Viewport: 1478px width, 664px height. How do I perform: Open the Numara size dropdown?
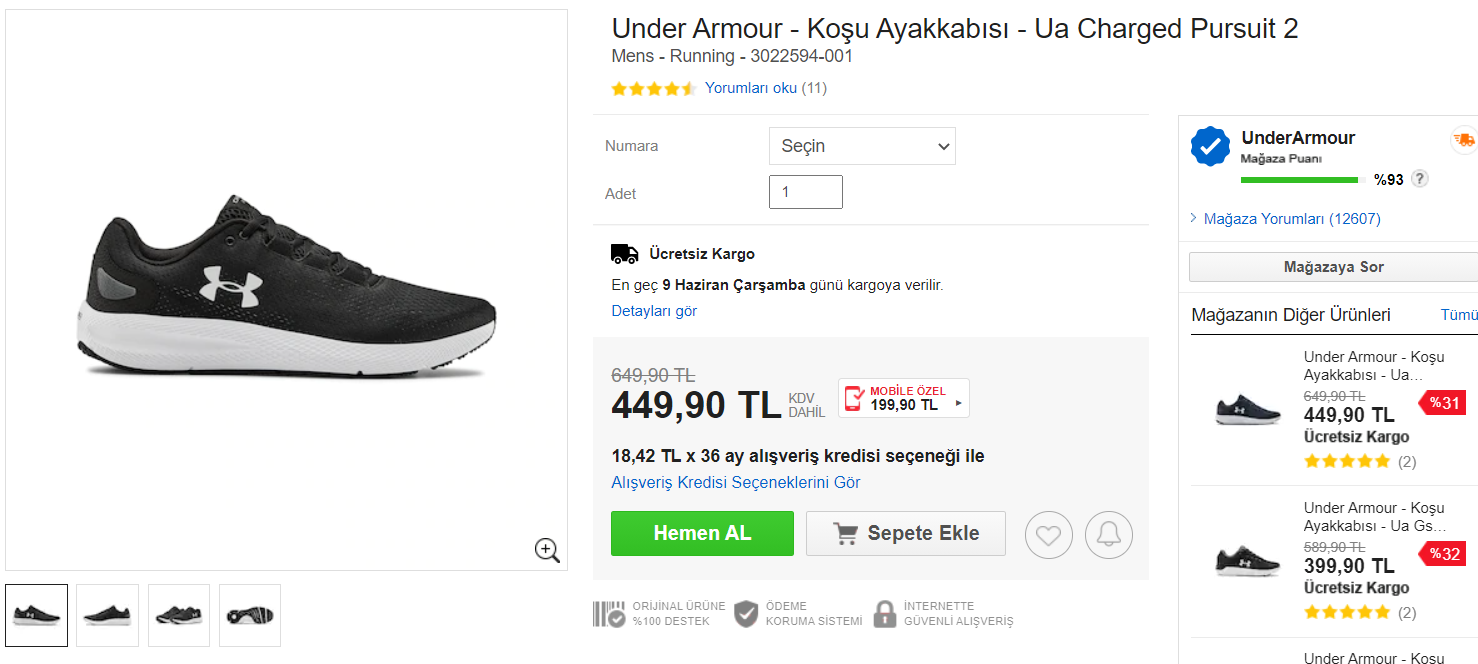862,146
